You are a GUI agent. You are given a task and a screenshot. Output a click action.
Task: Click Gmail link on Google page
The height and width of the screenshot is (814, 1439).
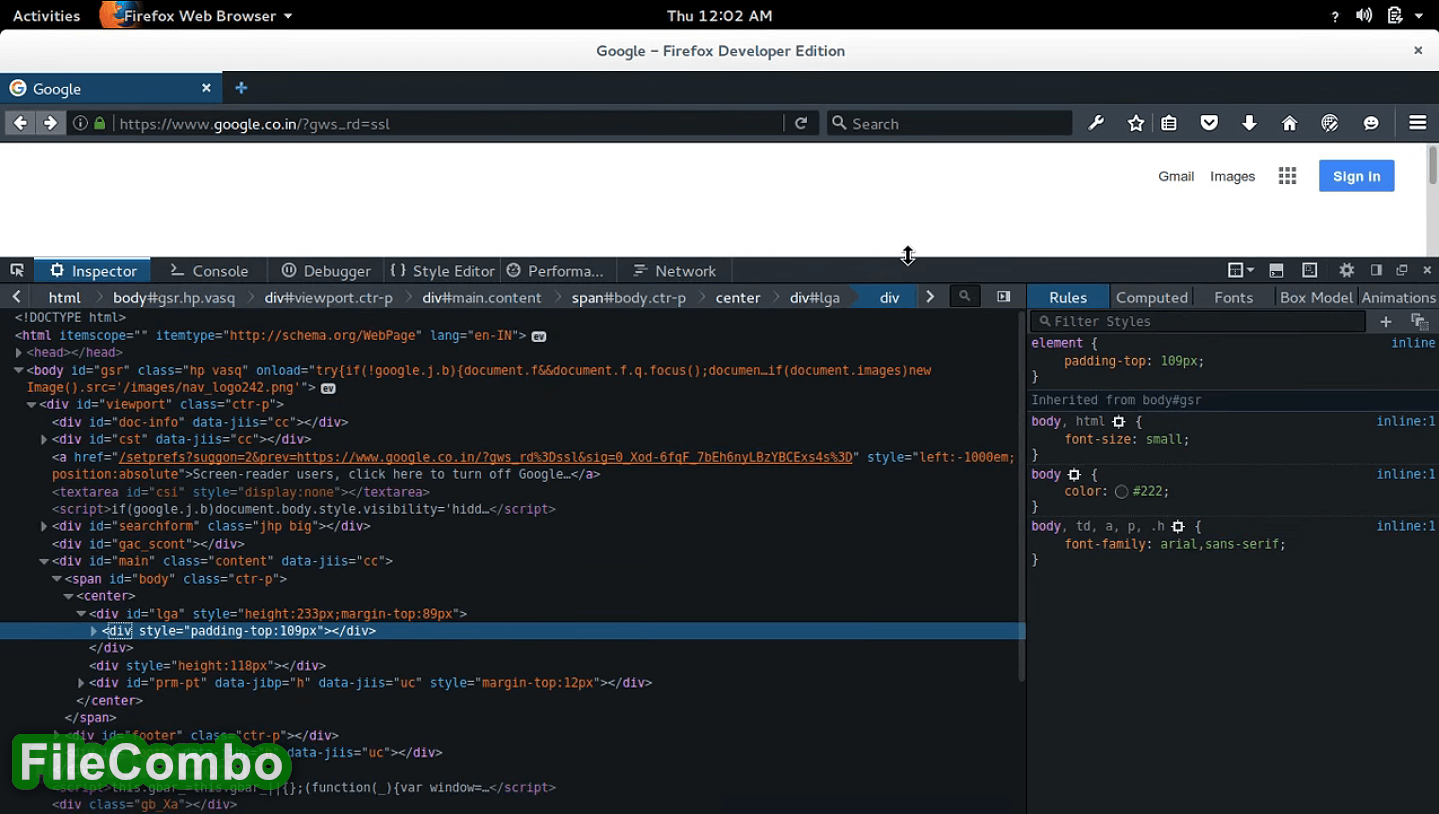coord(1176,176)
